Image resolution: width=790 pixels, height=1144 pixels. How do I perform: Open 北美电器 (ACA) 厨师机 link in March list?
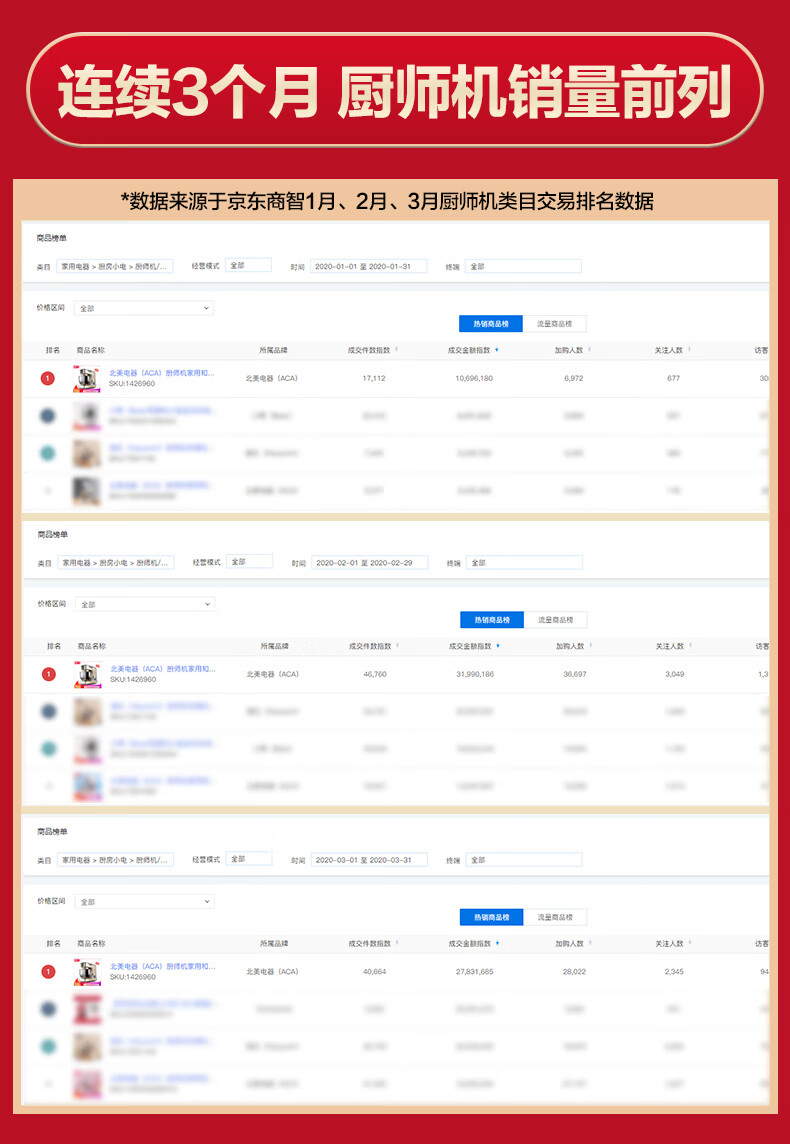[x=163, y=966]
